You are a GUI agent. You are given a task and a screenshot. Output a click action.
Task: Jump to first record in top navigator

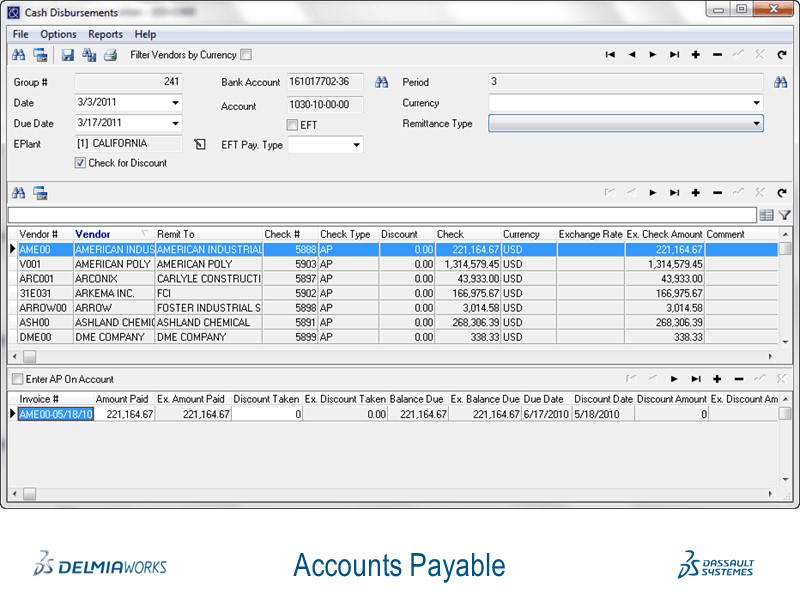610,55
